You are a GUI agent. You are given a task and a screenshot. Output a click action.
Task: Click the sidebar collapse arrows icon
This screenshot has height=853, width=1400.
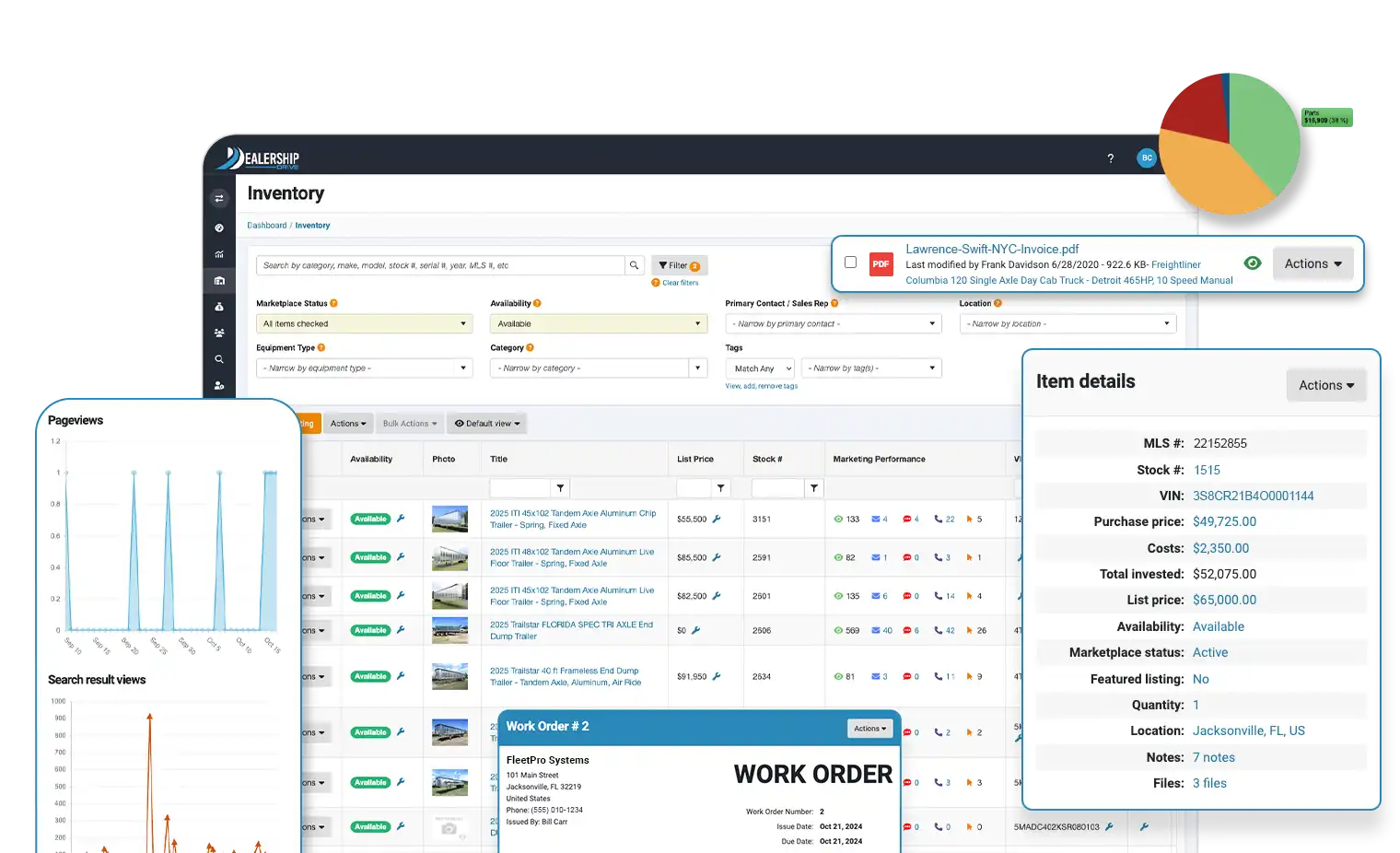tap(219, 198)
